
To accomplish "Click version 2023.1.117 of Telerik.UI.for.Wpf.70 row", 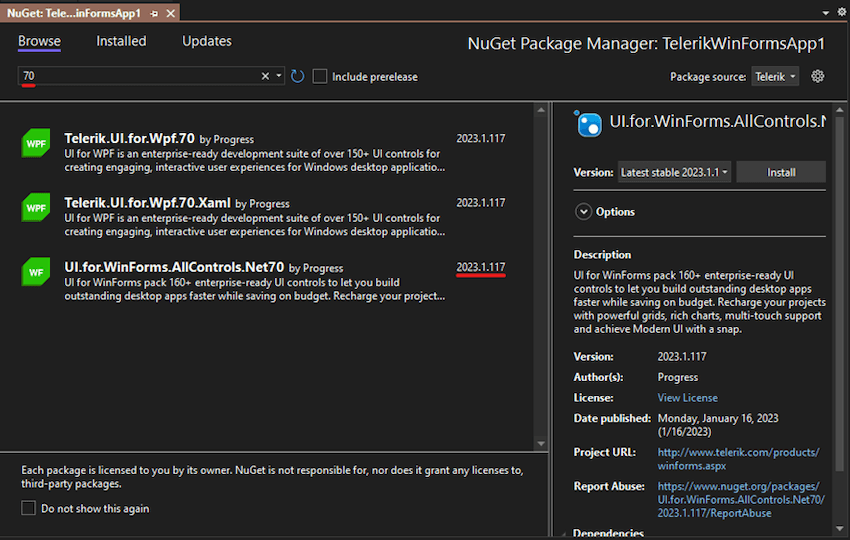I will pos(481,138).
